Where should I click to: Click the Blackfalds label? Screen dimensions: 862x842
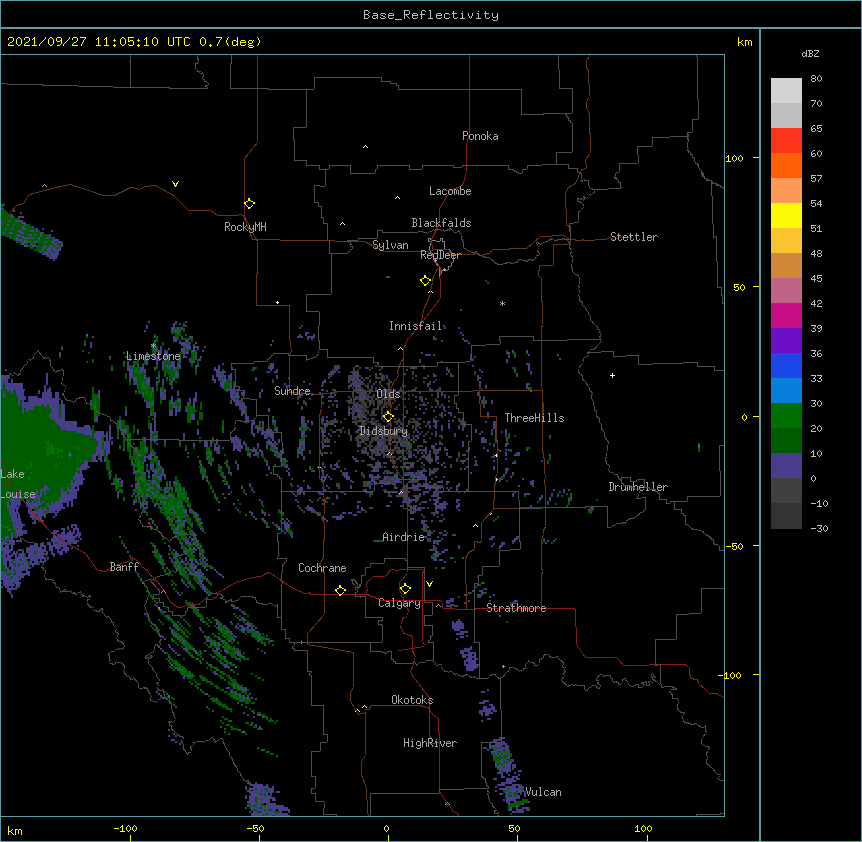pos(441,223)
